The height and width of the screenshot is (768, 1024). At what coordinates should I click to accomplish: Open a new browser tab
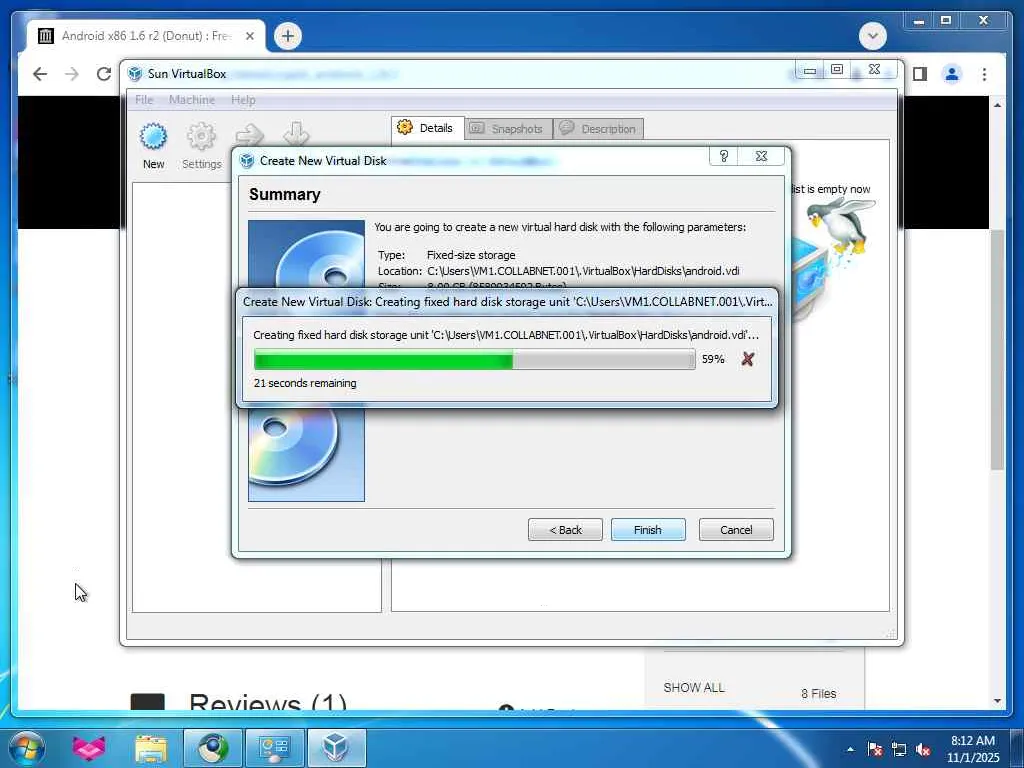point(288,36)
